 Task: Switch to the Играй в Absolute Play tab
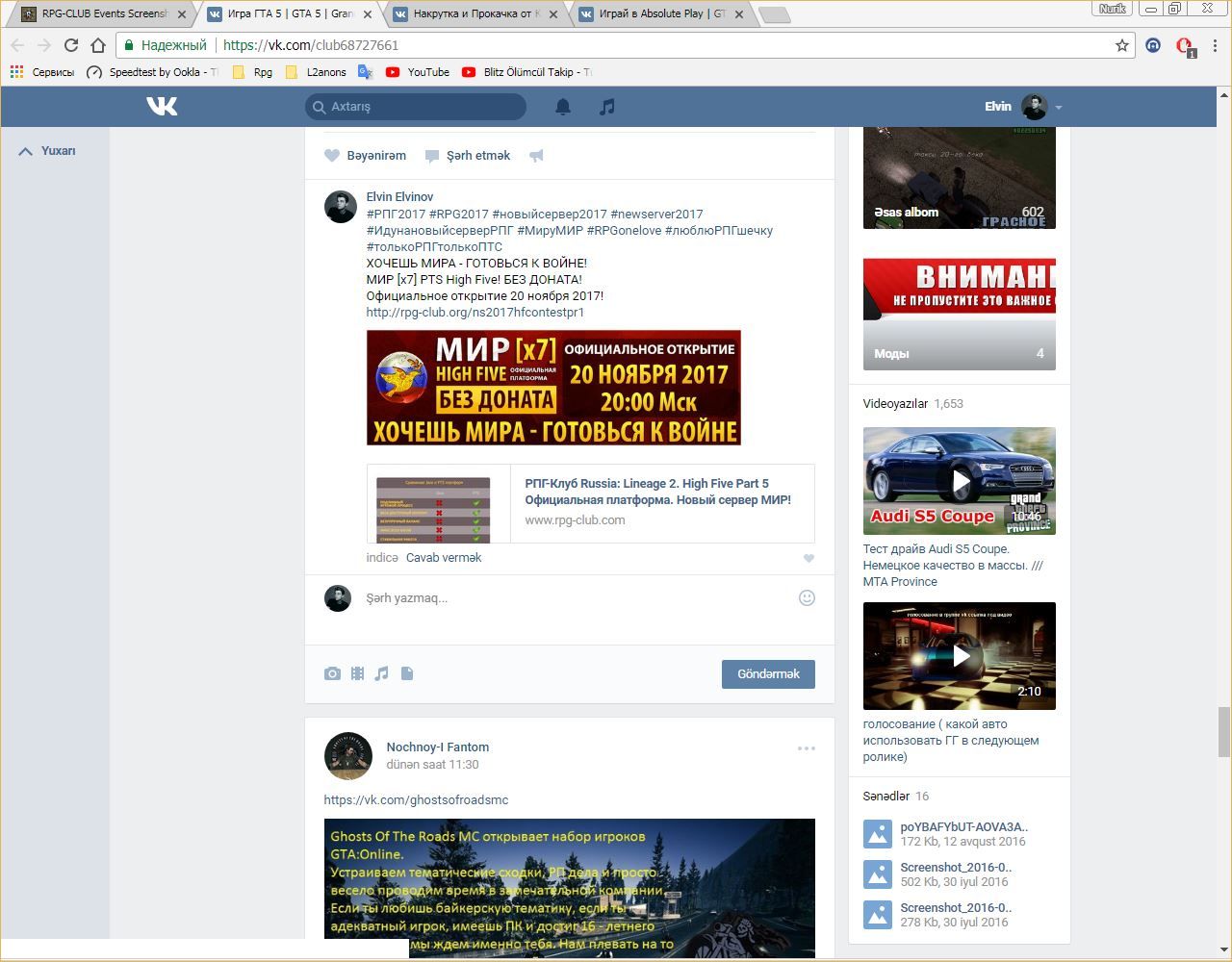pos(662,14)
